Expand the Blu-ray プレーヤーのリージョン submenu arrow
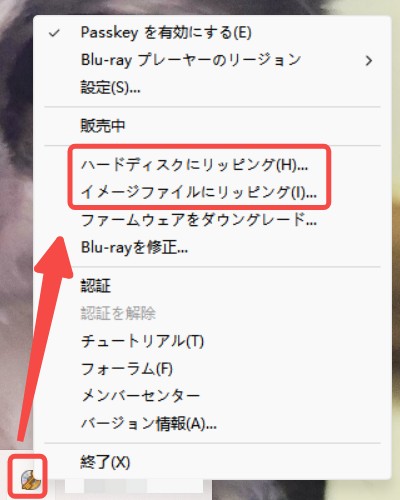The image size is (400, 500). click(369, 60)
